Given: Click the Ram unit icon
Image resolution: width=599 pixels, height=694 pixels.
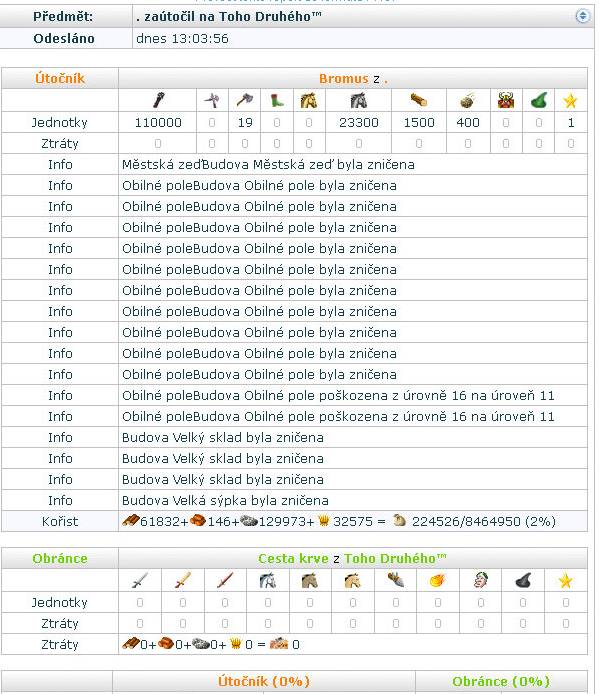Looking at the screenshot, I should 418,100.
